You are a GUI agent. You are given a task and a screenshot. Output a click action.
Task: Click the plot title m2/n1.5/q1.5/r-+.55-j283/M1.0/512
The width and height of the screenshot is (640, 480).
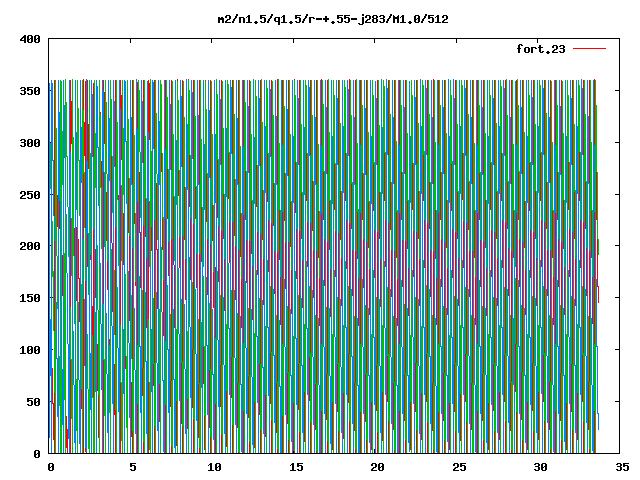pyautogui.click(x=333, y=19)
